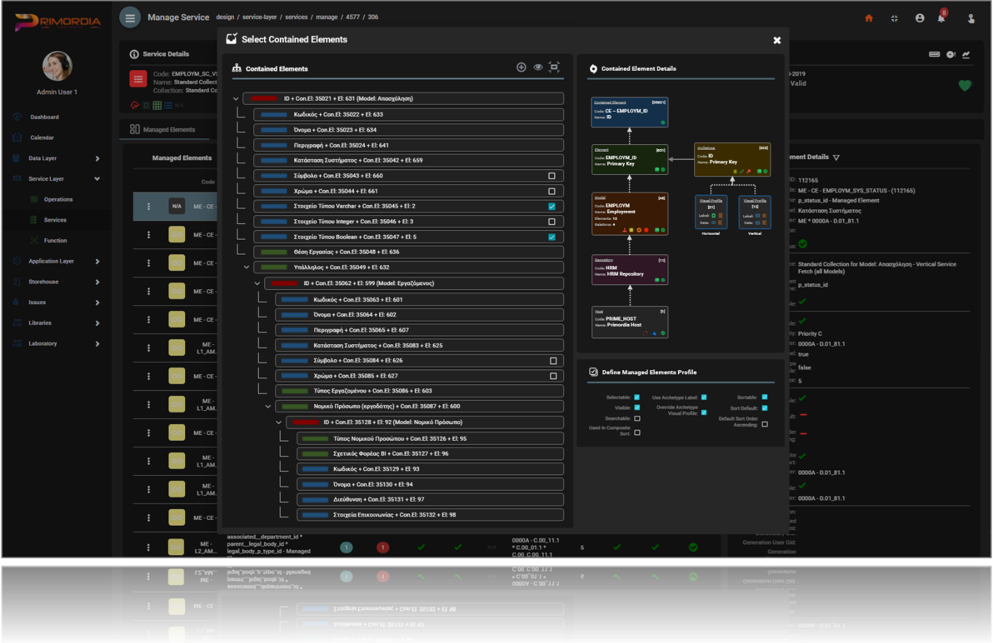The height and width of the screenshot is (643, 993).
Task: Close the Select Contained Elements dialog
Action: (x=777, y=40)
